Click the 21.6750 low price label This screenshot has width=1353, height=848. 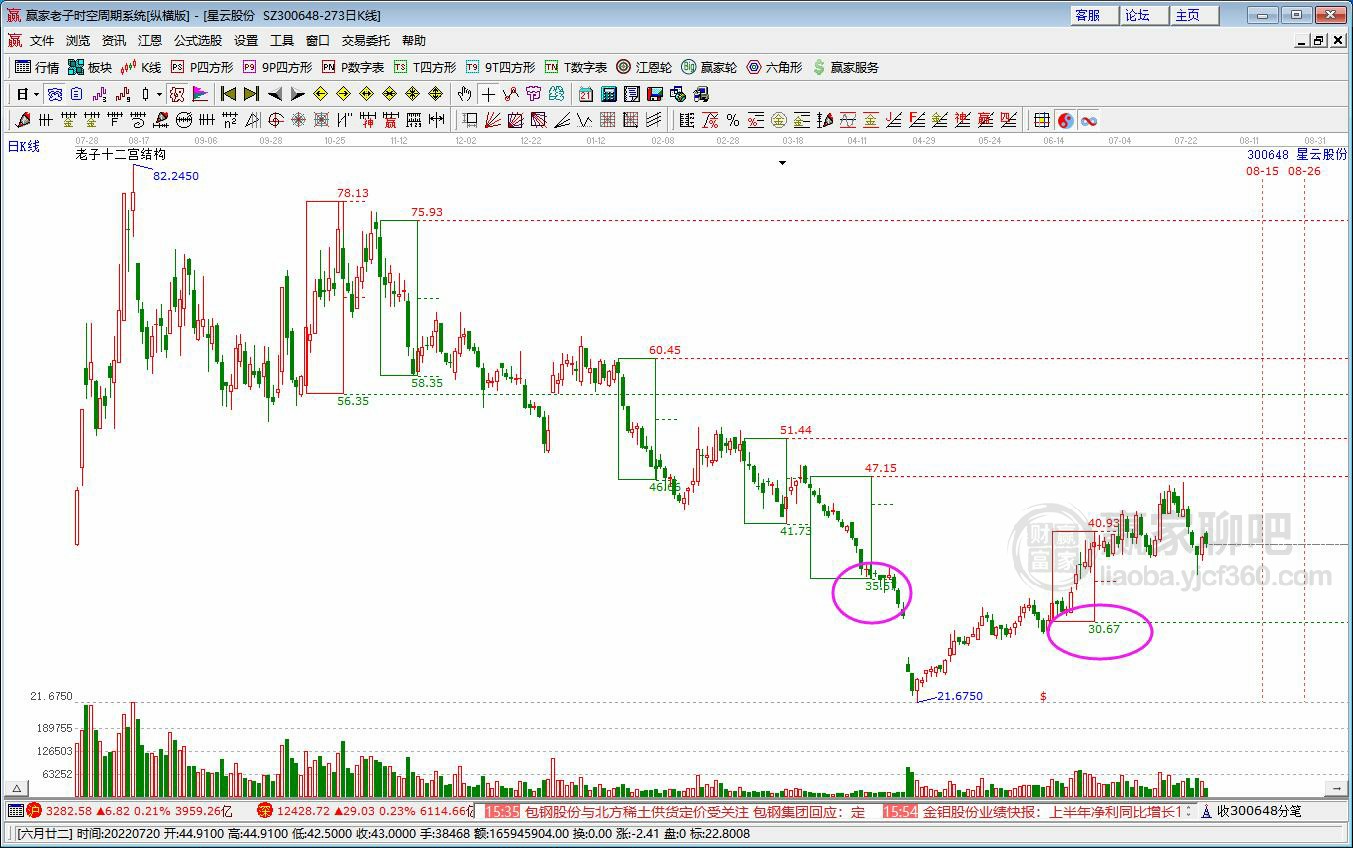click(960, 696)
